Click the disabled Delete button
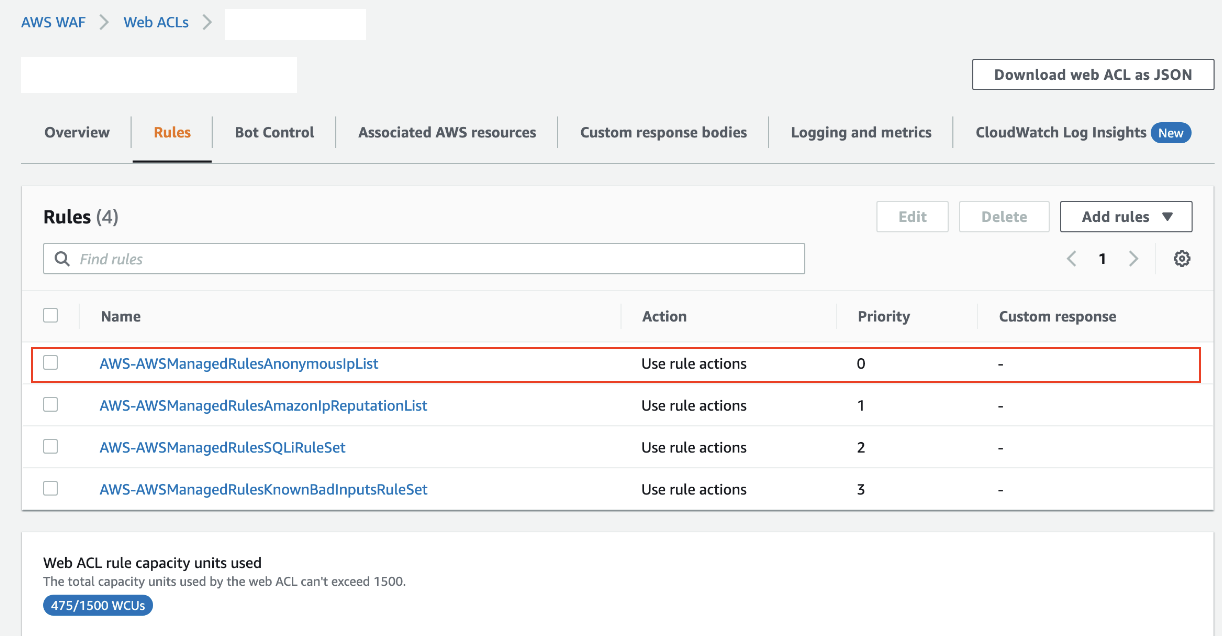1222x636 pixels. pyautogui.click(x=1004, y=217)
